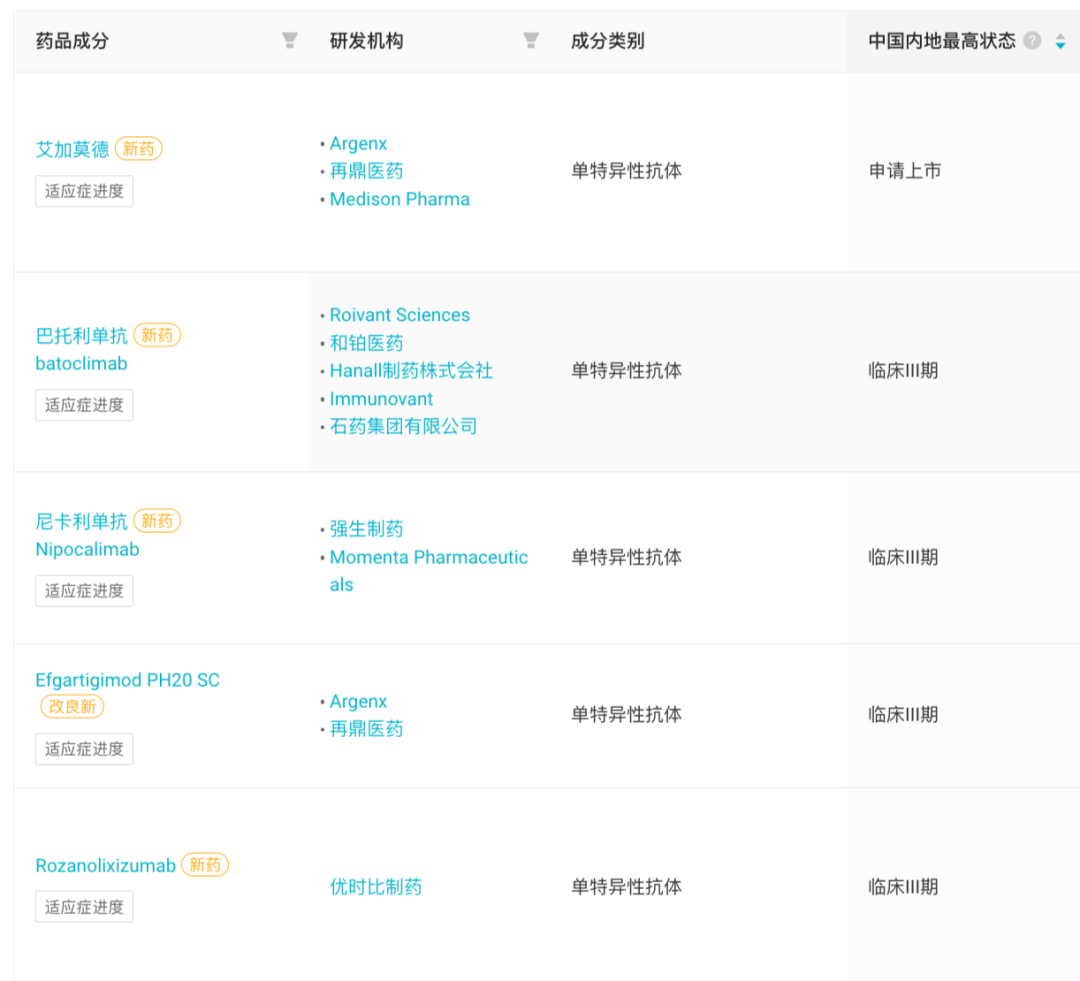This screenshot has height=981, width=1080.
Task: Click Nipocalimab English name link
Action: pyautogui.click(x=87, y=549)
